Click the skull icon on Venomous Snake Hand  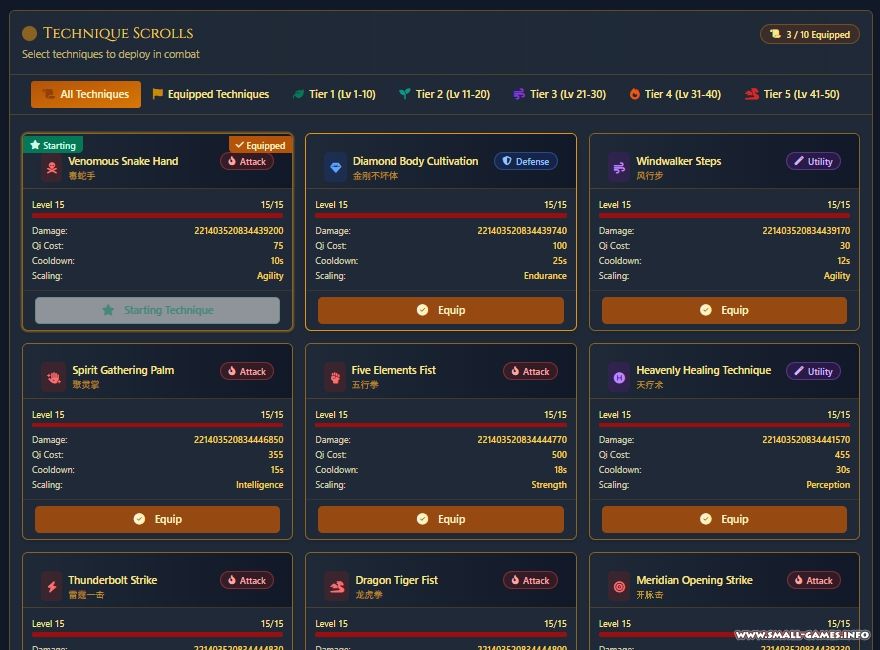[x=51, y=168]
